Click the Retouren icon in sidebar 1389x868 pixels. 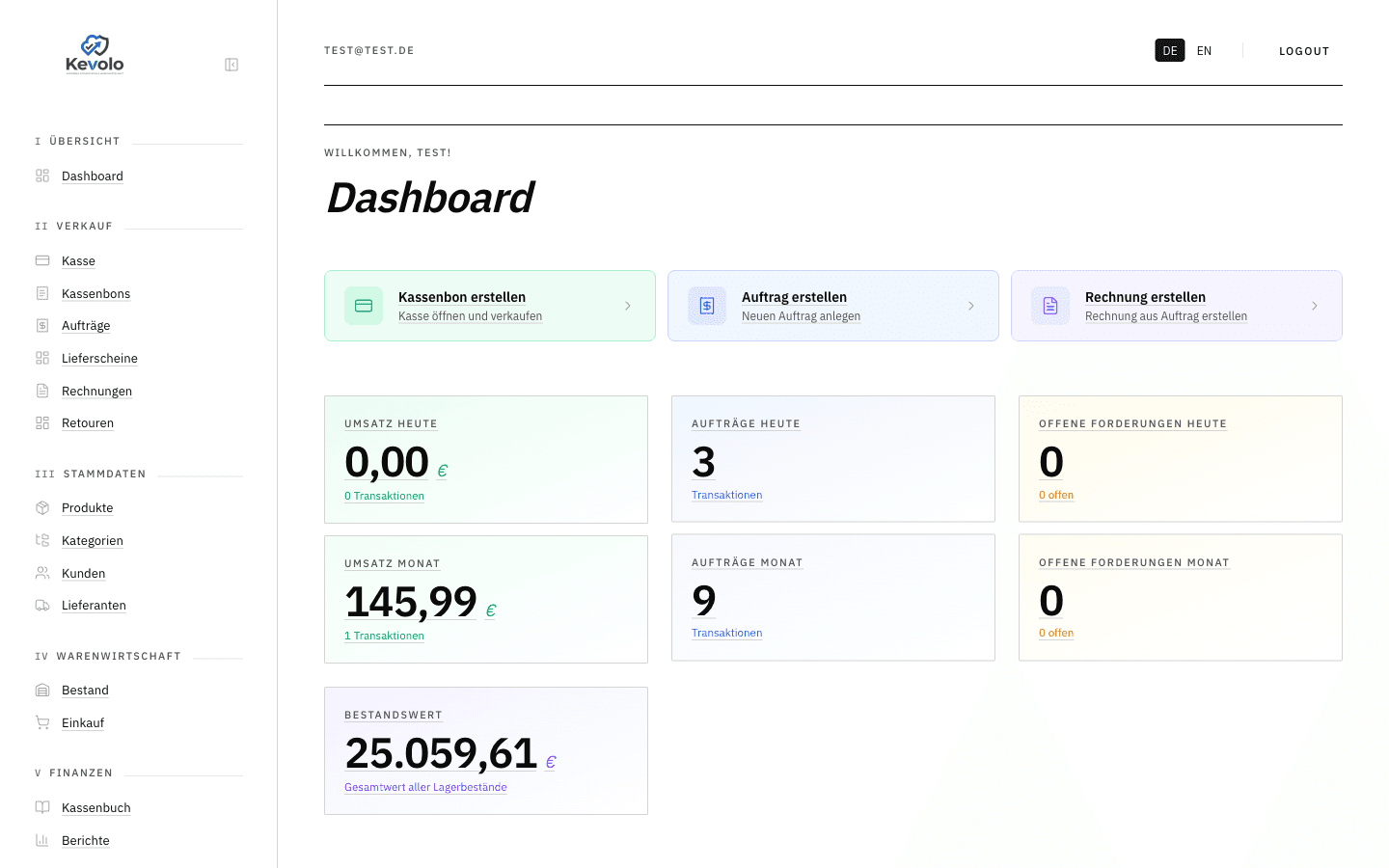click(x=42, y=422)
